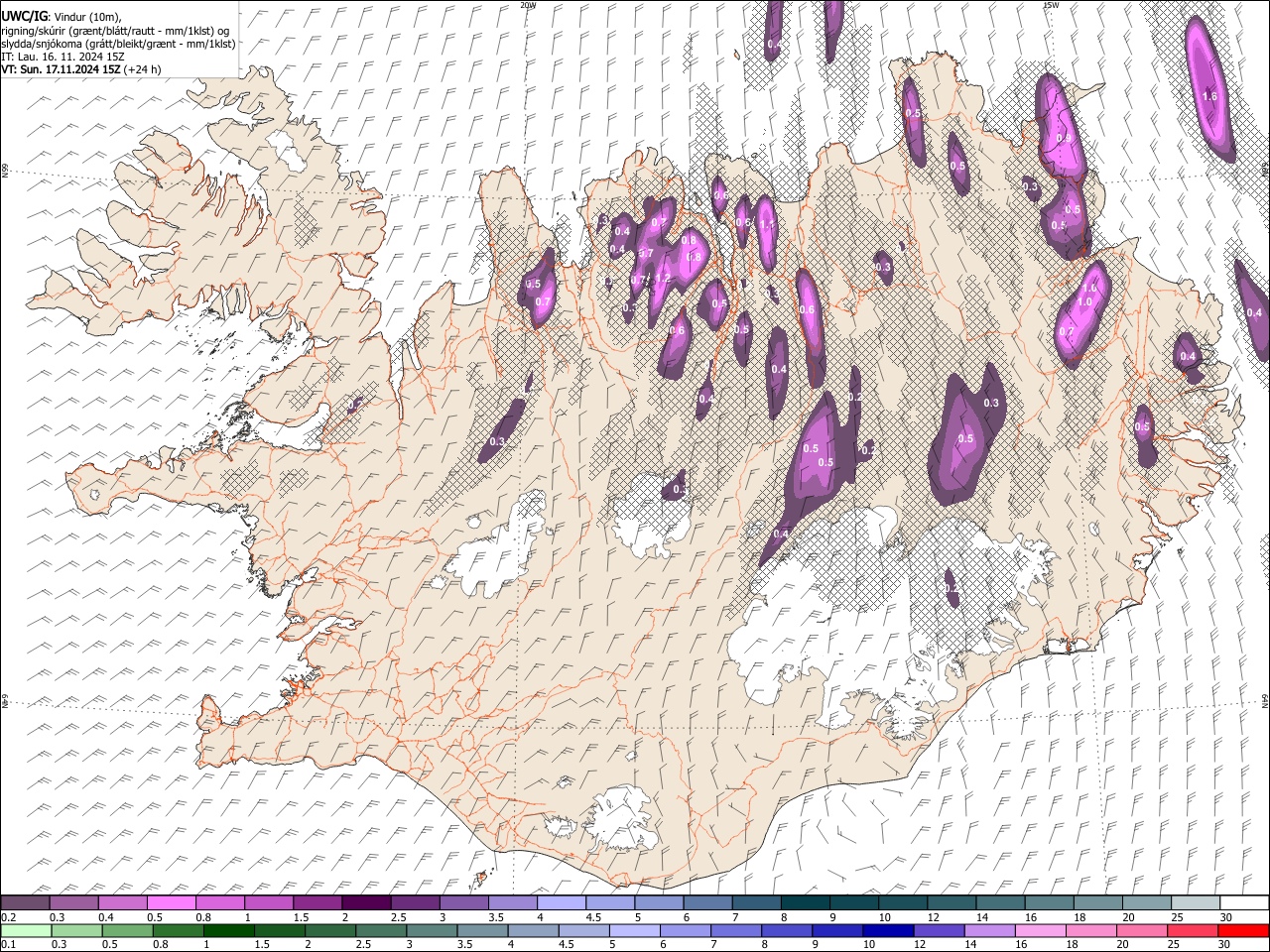
Task: Click the top legend swatch between 1 and 1.5
Action: tap(269, 903)
